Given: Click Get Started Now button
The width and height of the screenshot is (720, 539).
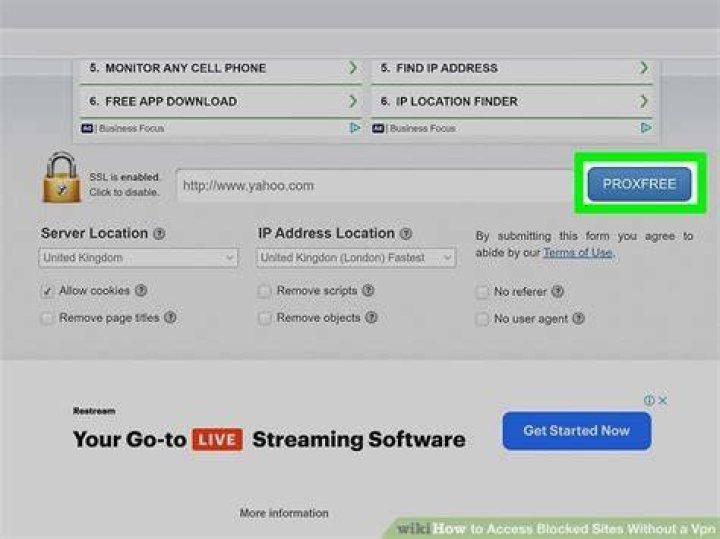Looking at the screenshot, I should (577, 431).
